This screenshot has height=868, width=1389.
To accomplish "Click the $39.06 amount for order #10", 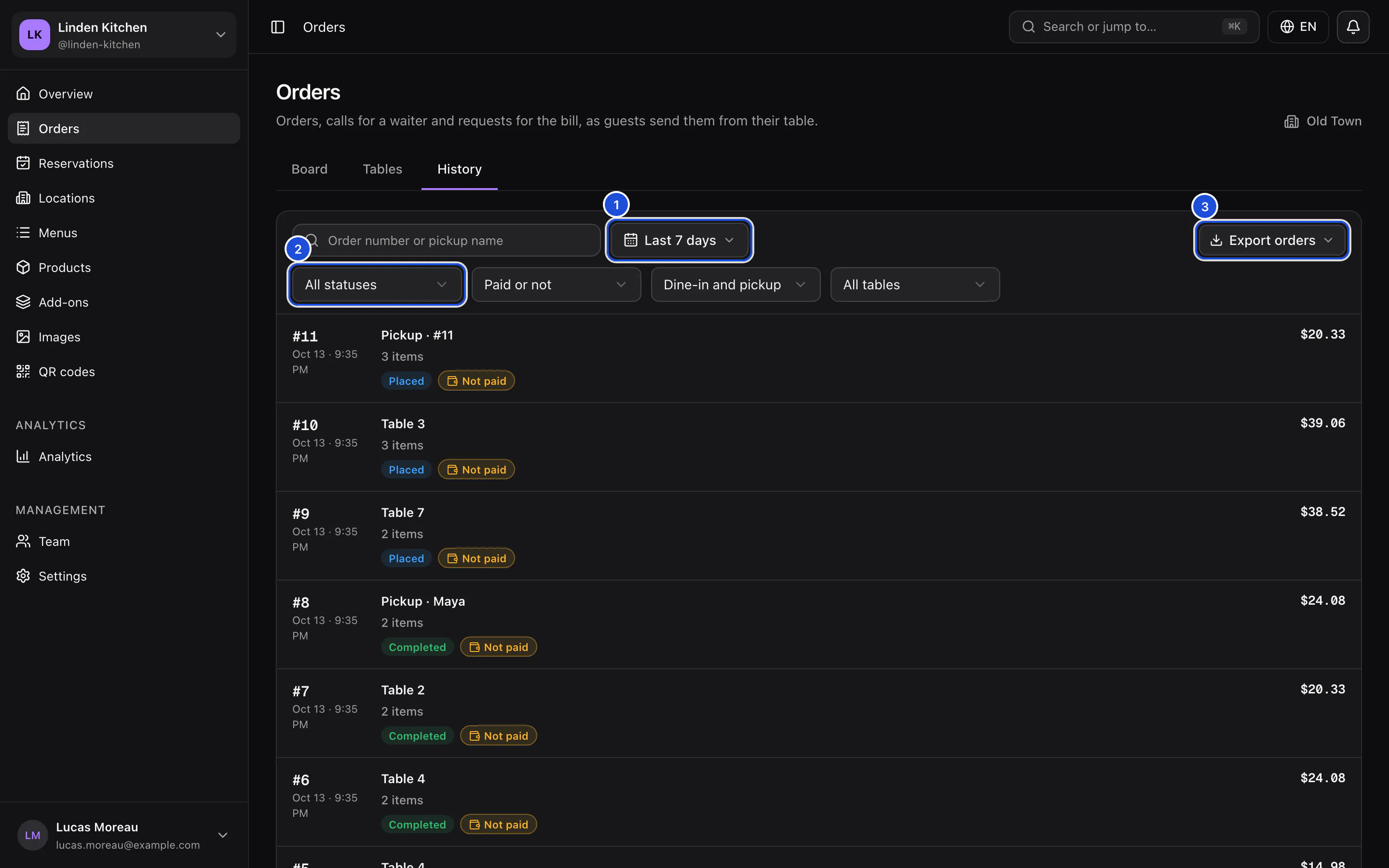I will click(1322, 423).
